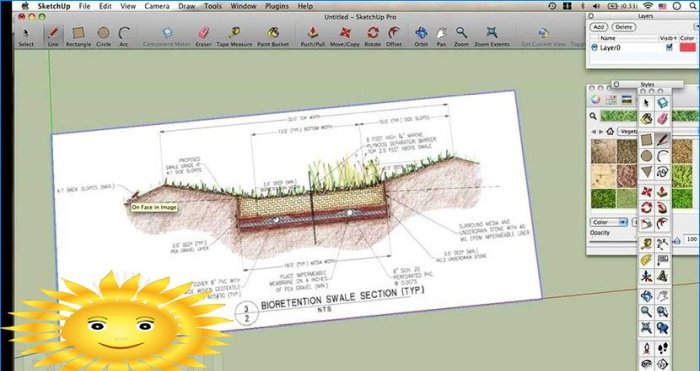Open the Camera menu
The image size is (700, 371).
click(x=157, y=6)
